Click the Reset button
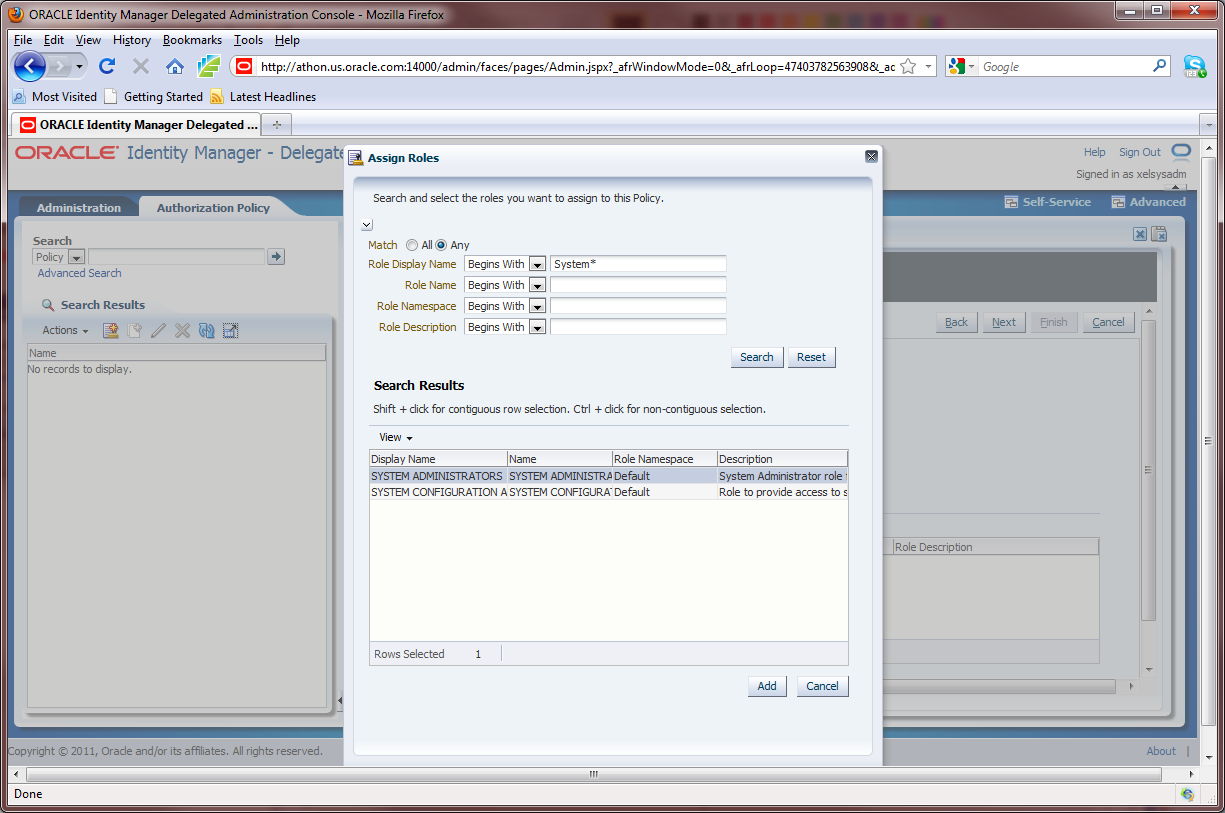Screen dimensions: 1225x813 [x=811, y=357]
